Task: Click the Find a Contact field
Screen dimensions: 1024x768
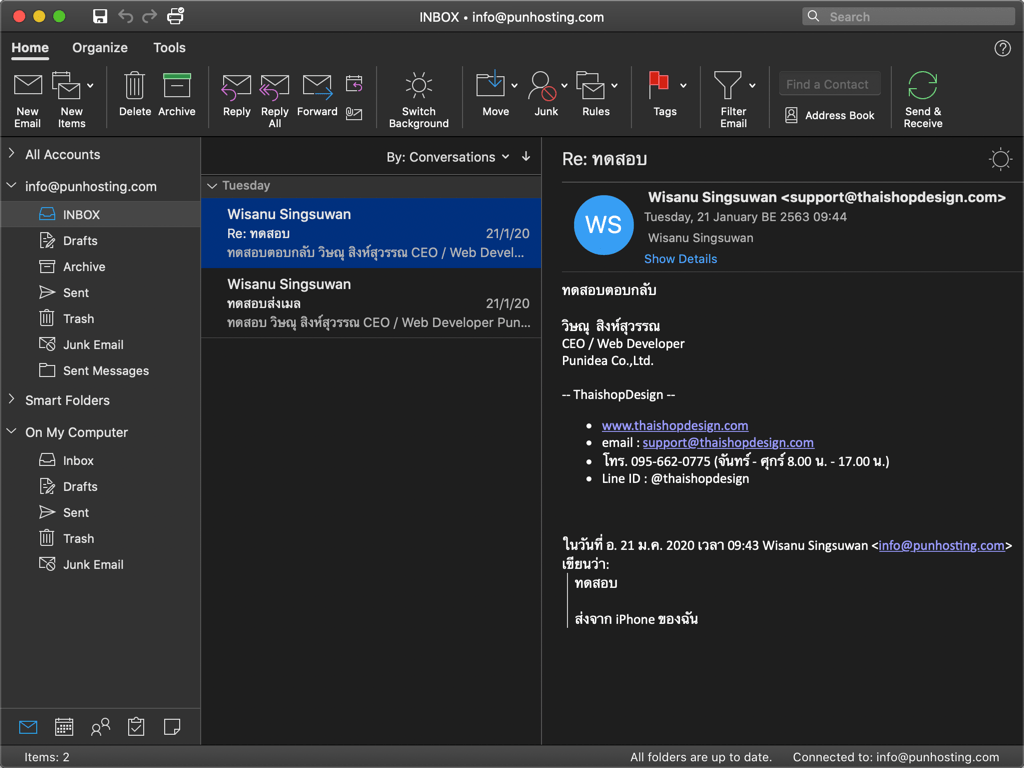Action: click(829, 85)
